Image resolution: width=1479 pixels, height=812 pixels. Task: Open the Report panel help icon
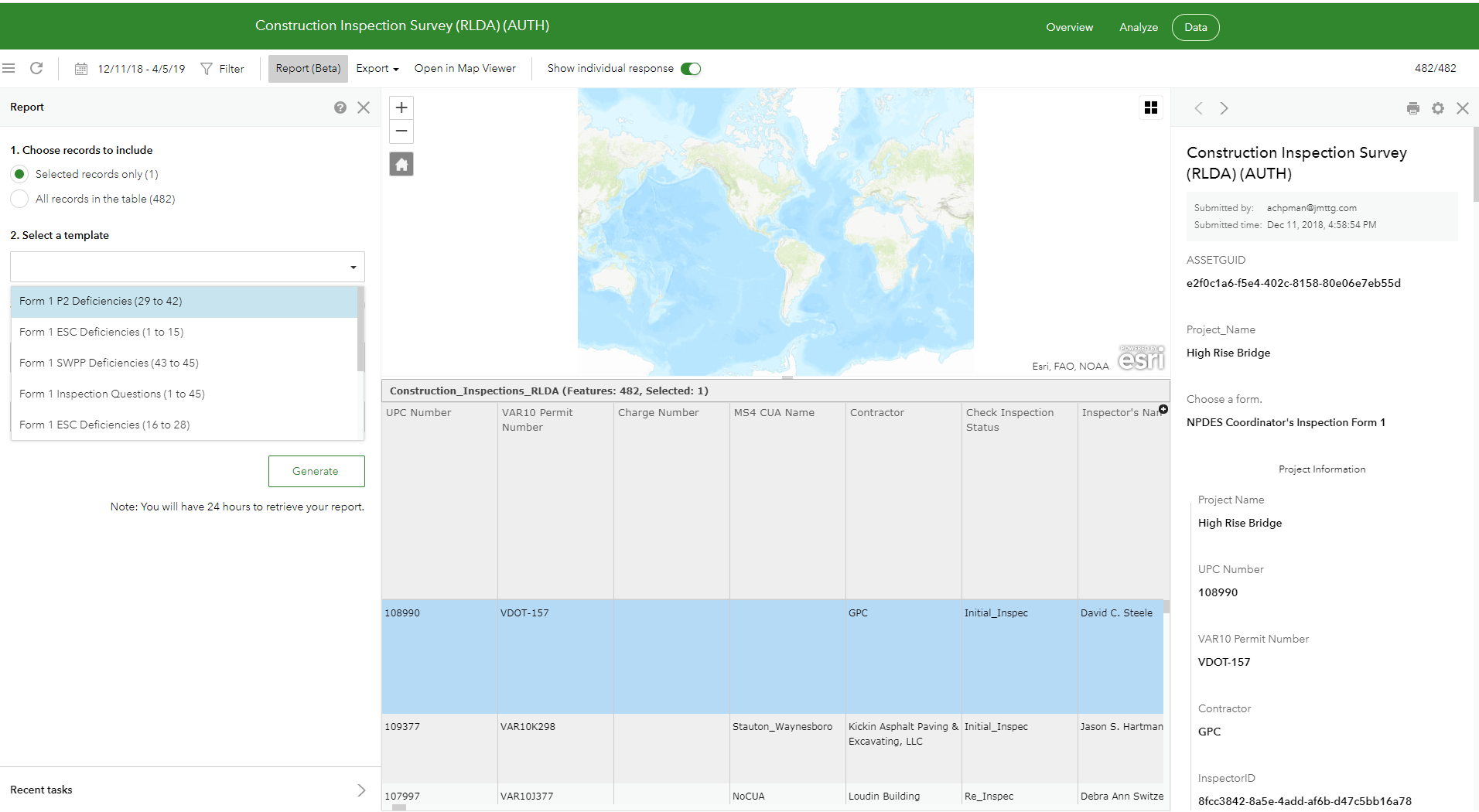340,107
